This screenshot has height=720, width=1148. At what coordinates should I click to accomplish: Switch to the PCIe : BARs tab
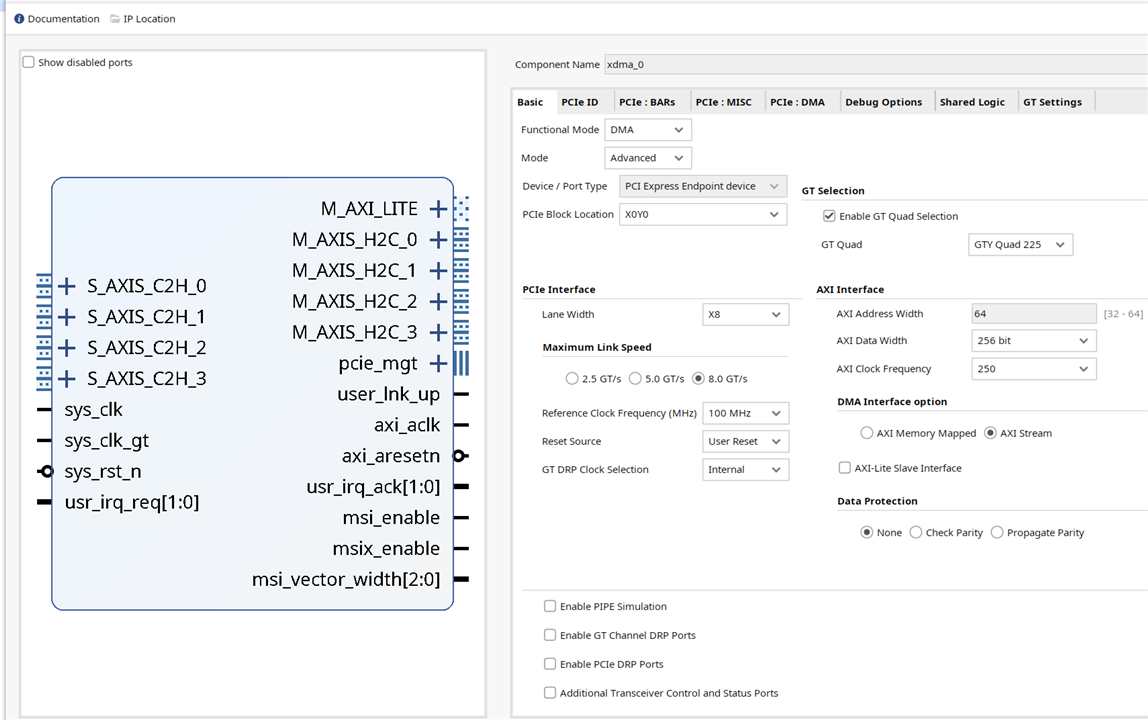[647, 102]
